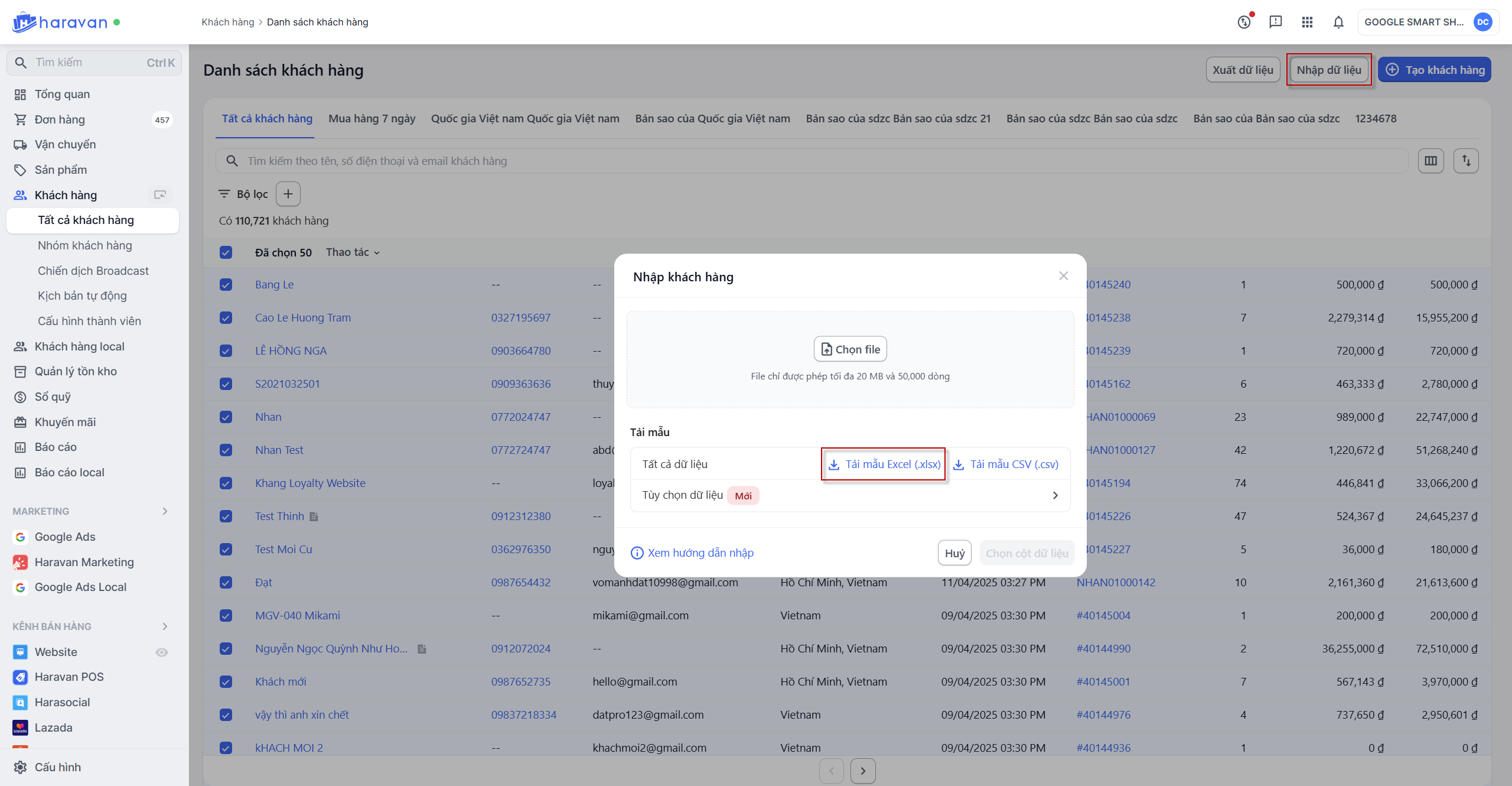Screen dimensions: 1512x786
Task: Click the Chọn file button
Action: tap(850, 349)
